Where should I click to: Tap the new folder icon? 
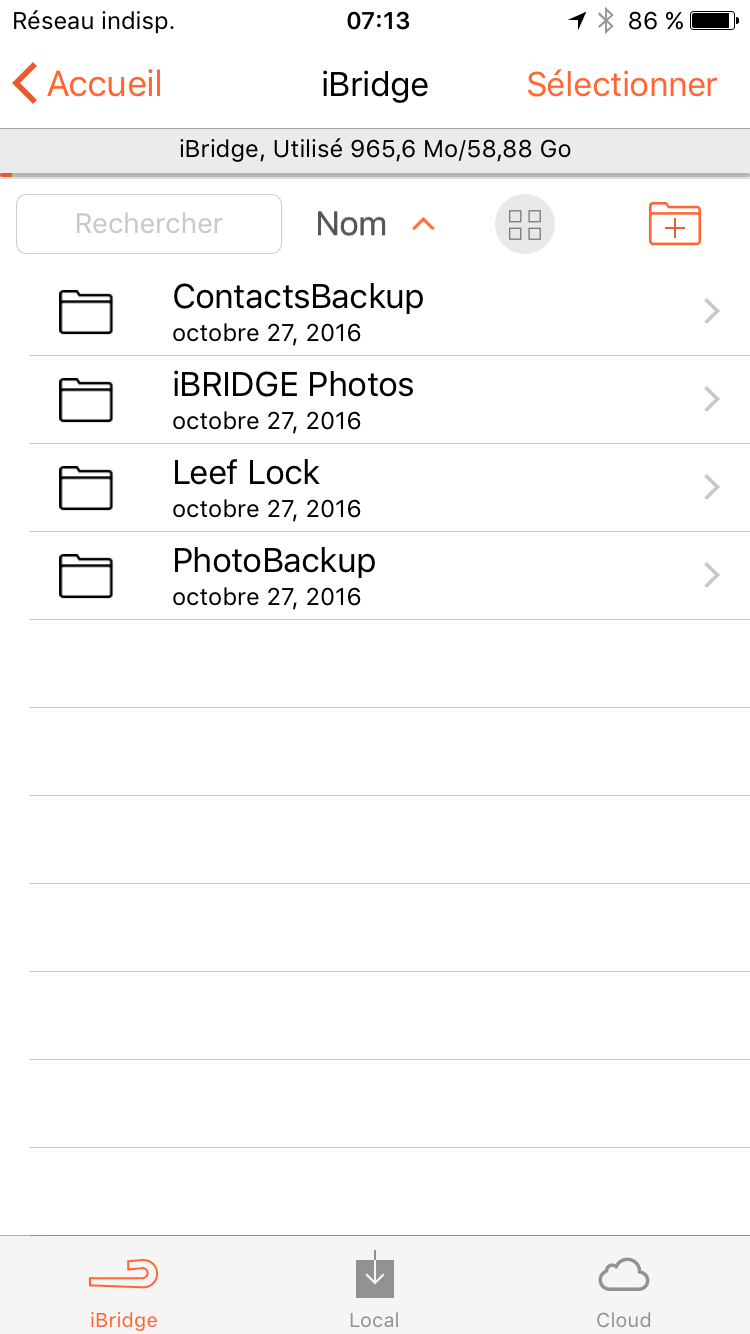click(675, 224)
